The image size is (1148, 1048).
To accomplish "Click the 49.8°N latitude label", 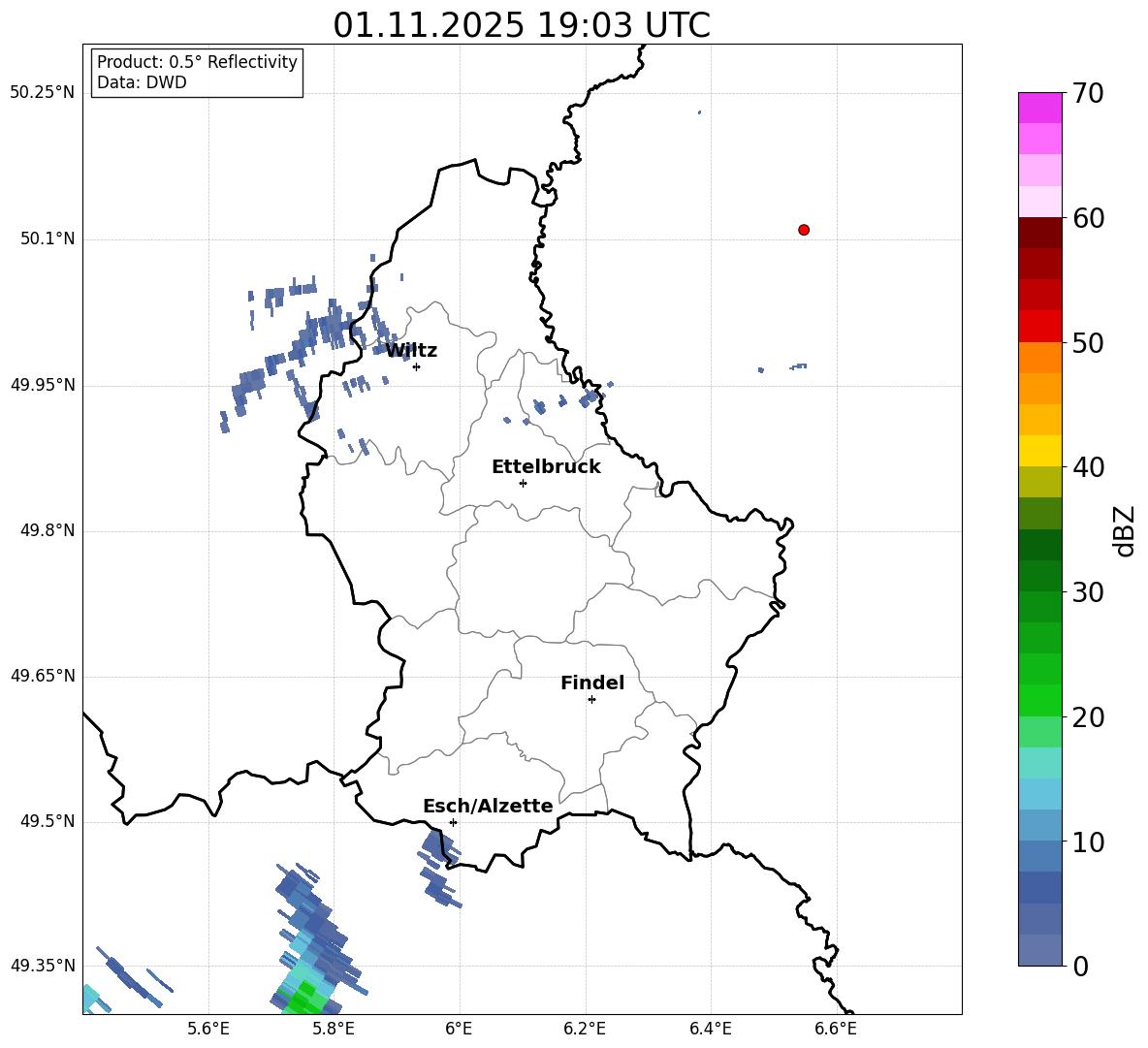I will click(48, 530).
